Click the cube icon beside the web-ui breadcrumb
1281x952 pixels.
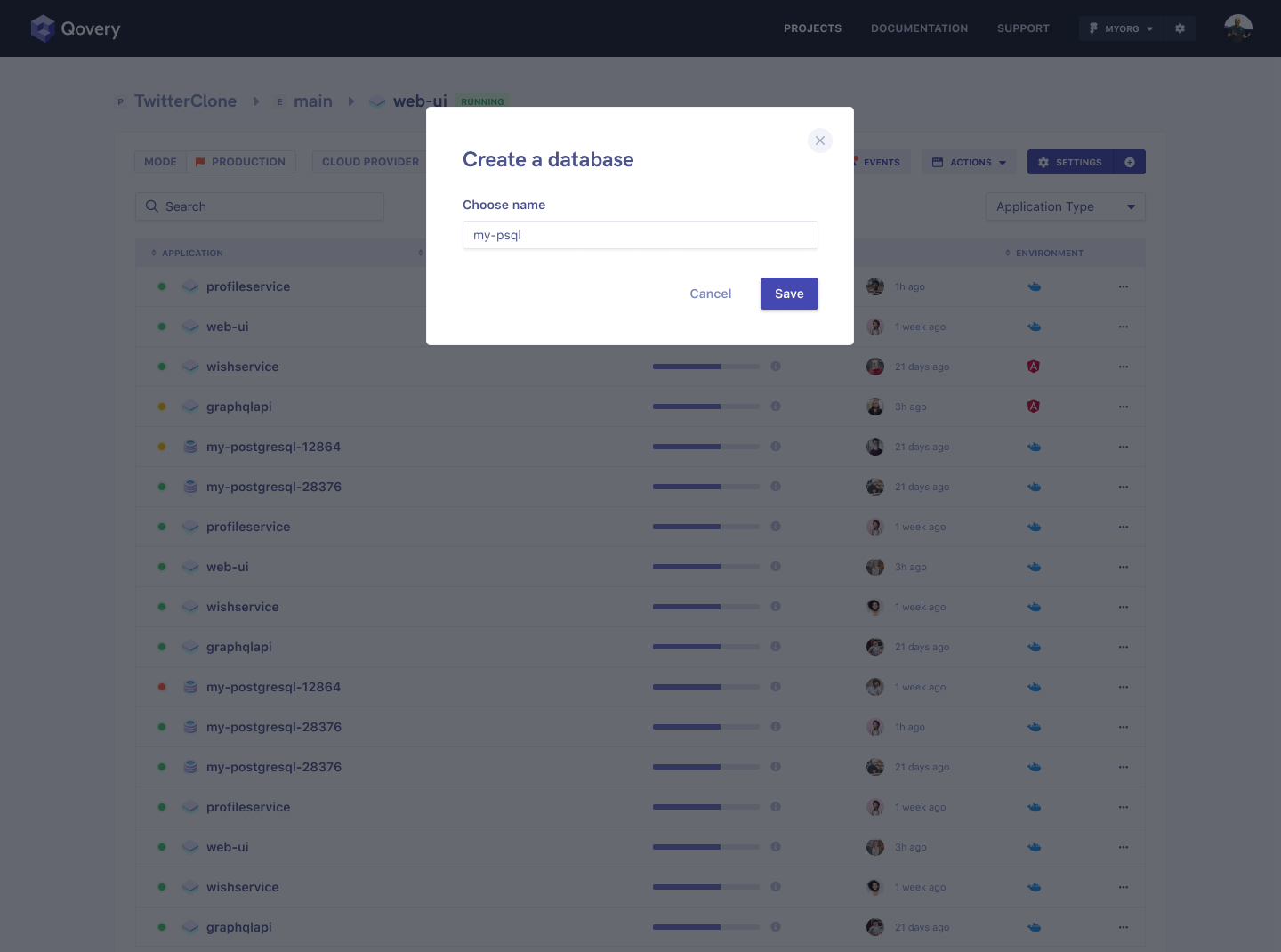click(377, 101)
